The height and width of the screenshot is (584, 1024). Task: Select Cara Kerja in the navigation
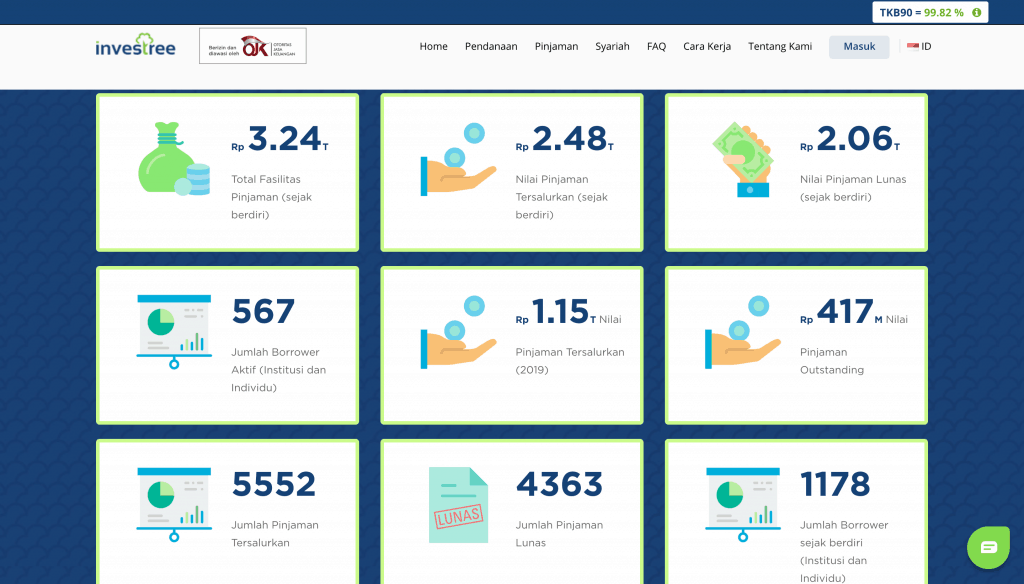point(707,46)
